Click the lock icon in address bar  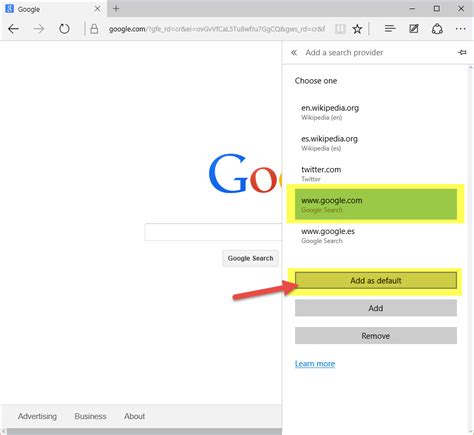[94, 29]
